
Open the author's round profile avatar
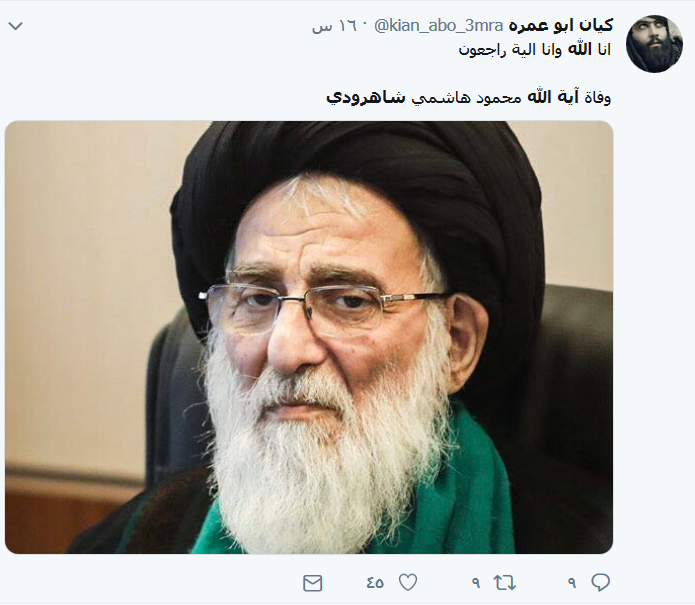pos(654,44)
